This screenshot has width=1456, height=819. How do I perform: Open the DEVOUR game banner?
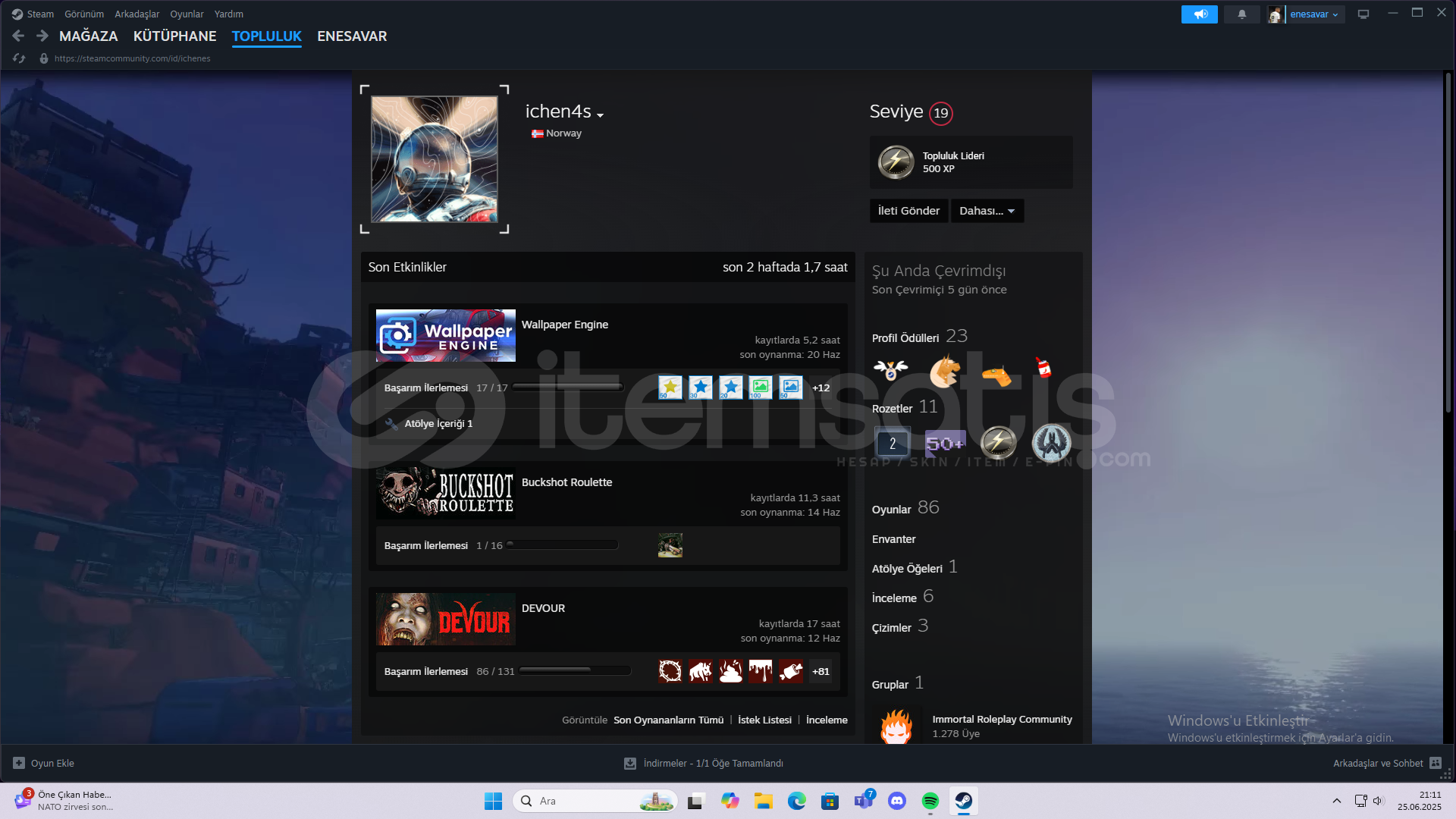coord(445,619)
